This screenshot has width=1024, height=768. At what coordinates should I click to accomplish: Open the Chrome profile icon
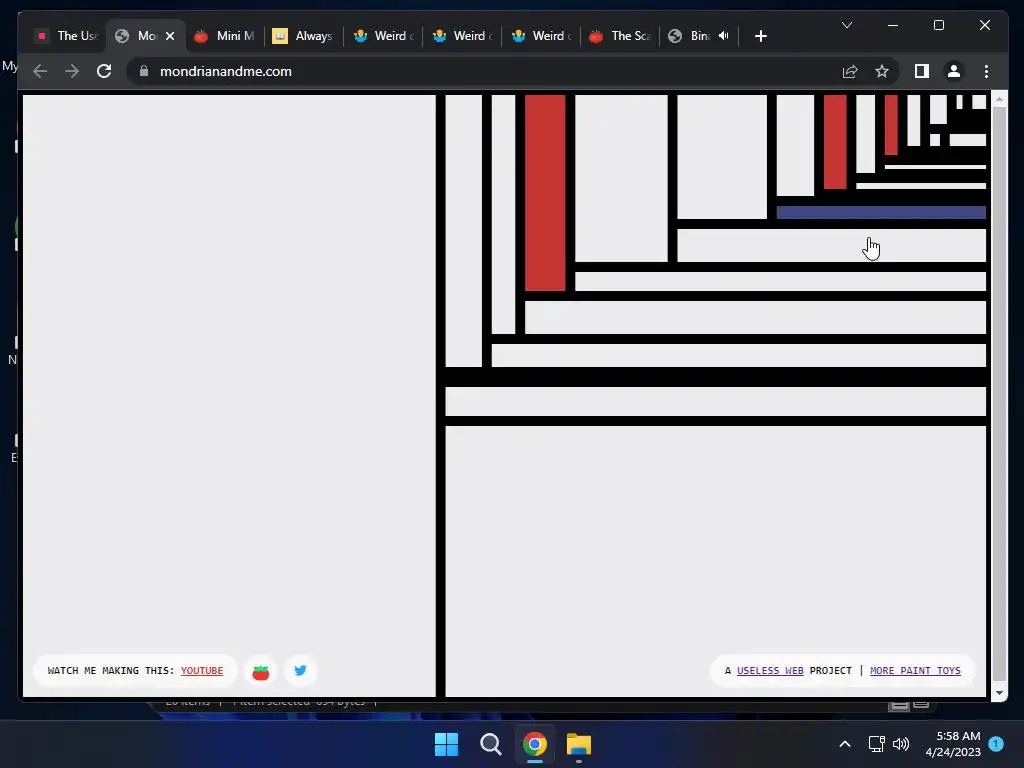pos(953,71)
